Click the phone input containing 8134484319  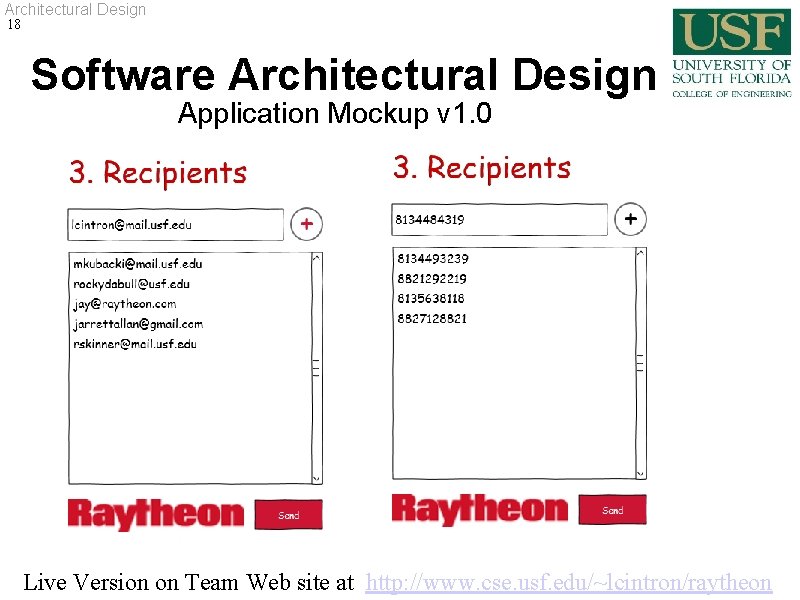coord(499,219)
